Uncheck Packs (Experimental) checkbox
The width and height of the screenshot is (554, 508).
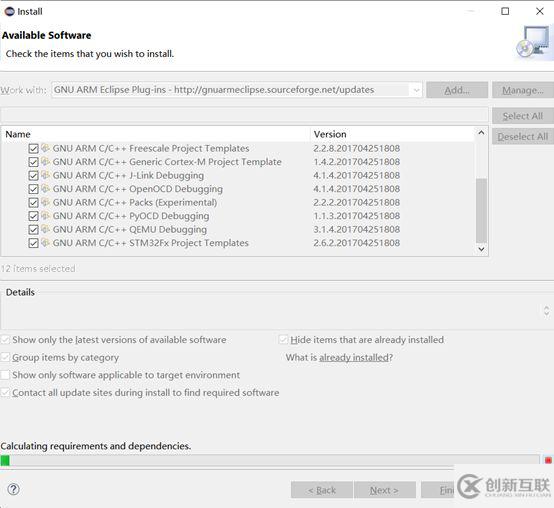(33, 202)
